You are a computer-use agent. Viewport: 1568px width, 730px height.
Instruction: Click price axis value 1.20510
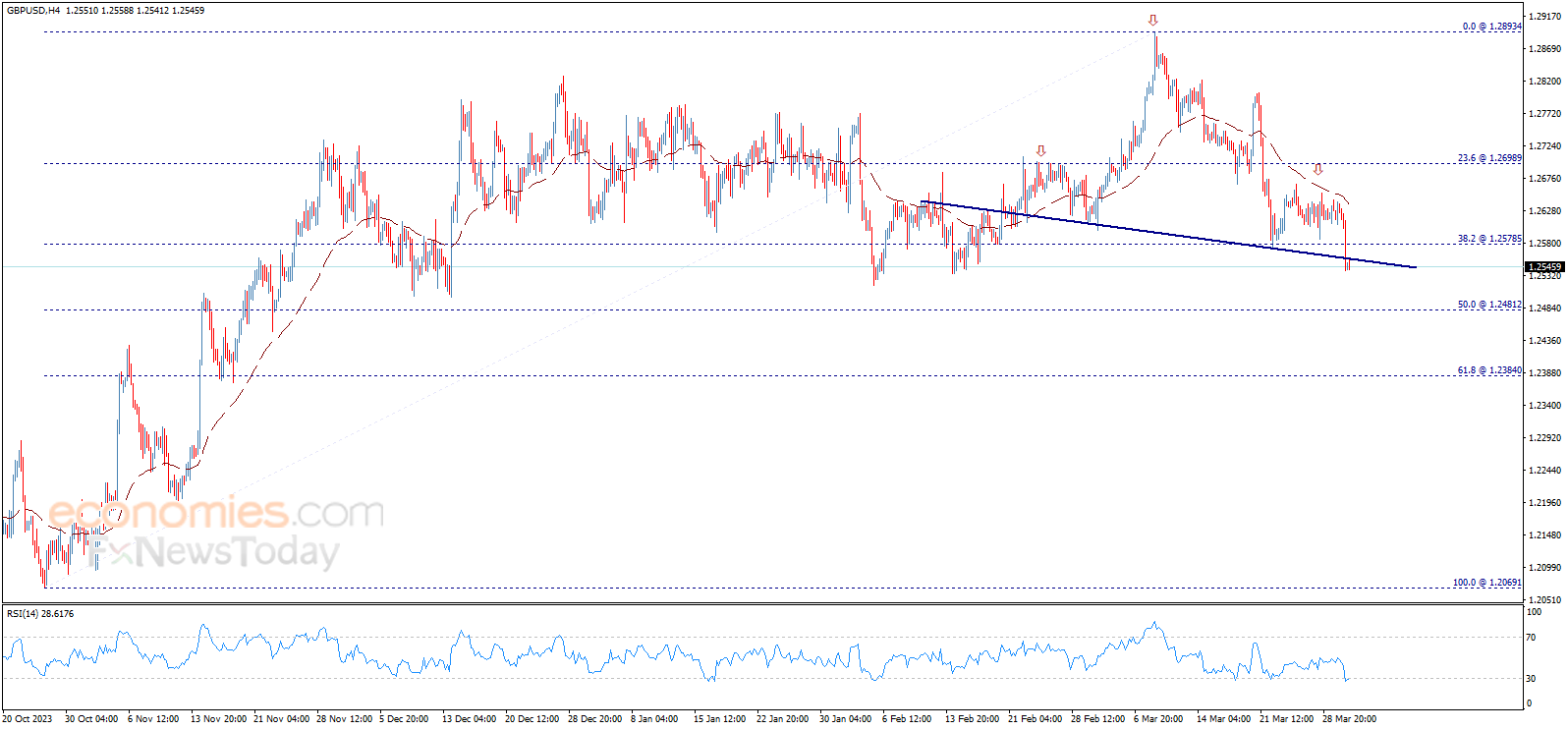coord(1546,600)
